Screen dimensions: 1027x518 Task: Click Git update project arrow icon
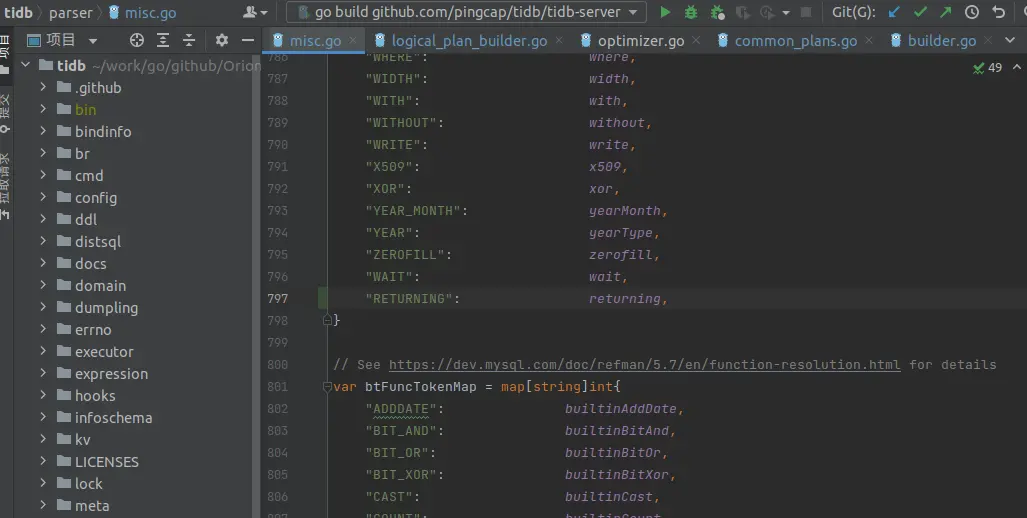coord(894,12)
